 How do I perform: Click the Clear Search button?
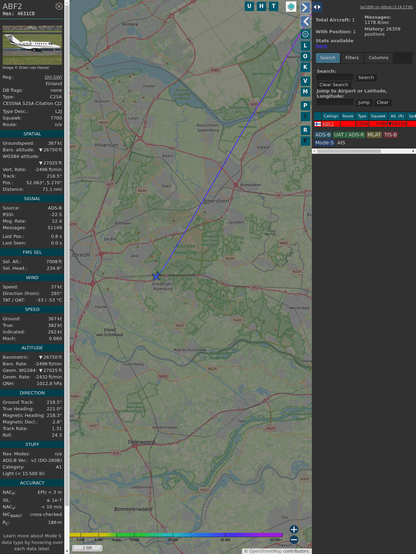coord(334,85)
